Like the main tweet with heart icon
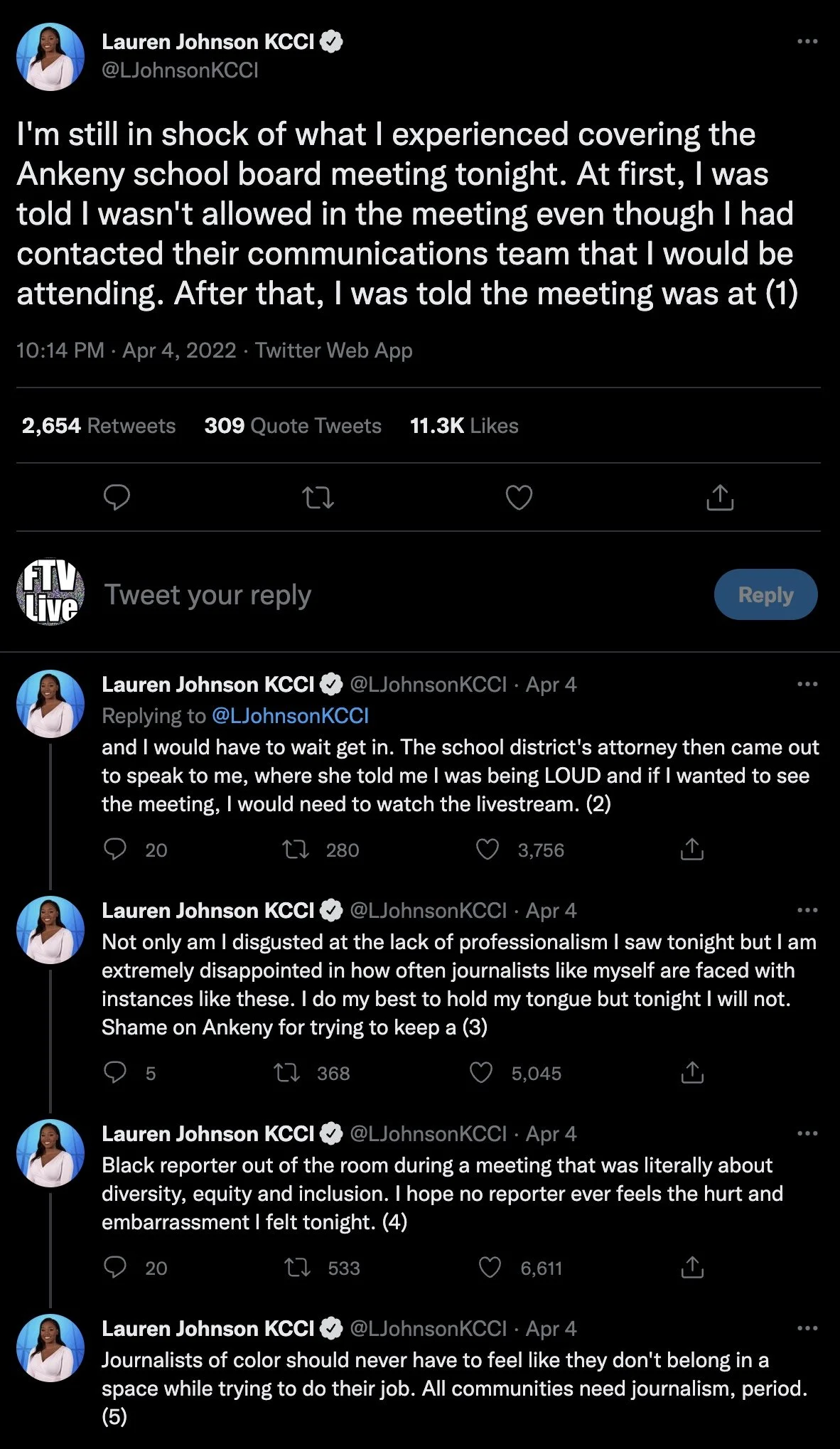Viewport: 840px width, 1449px height. [519, 498]
